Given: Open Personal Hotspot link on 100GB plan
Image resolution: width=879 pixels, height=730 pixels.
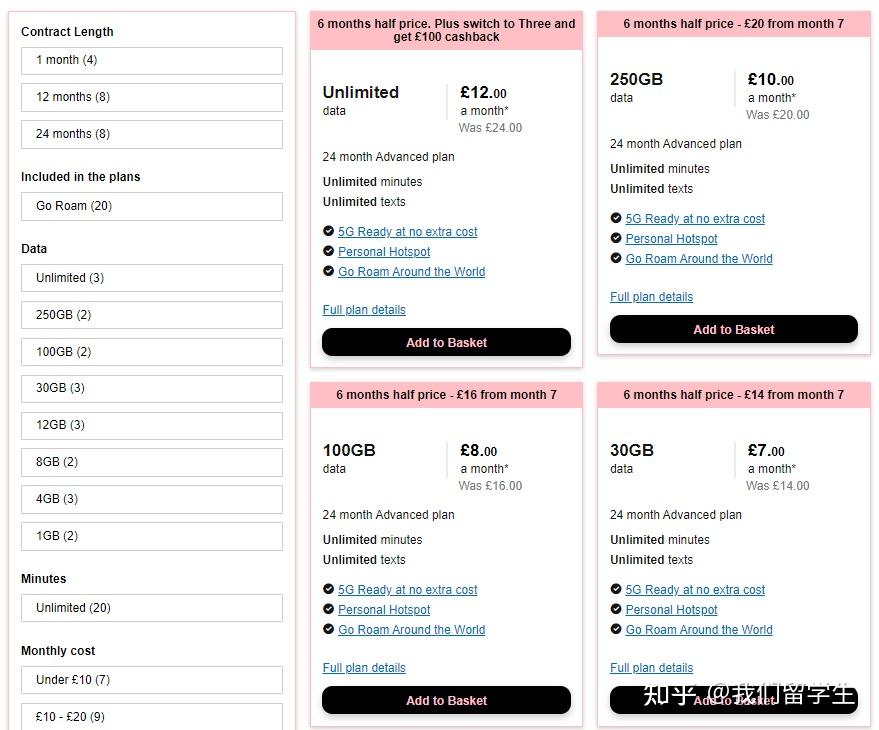Looking at the screenshot, I should (x=384, y=610).
